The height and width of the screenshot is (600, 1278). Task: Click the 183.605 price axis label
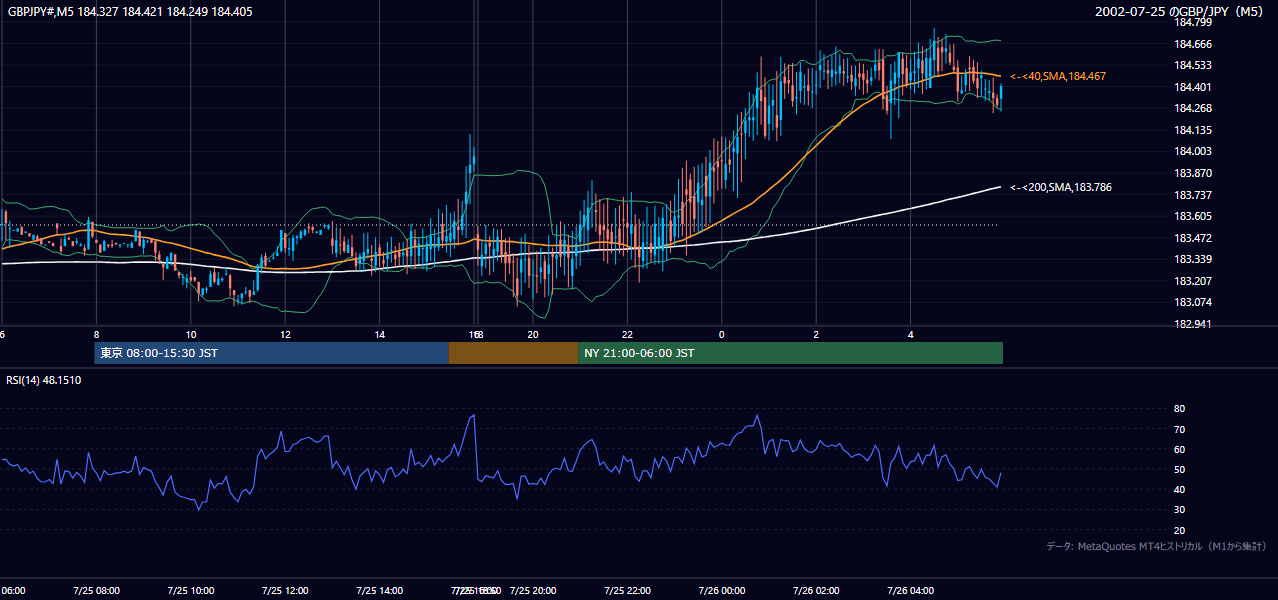tap(1191, 216)
